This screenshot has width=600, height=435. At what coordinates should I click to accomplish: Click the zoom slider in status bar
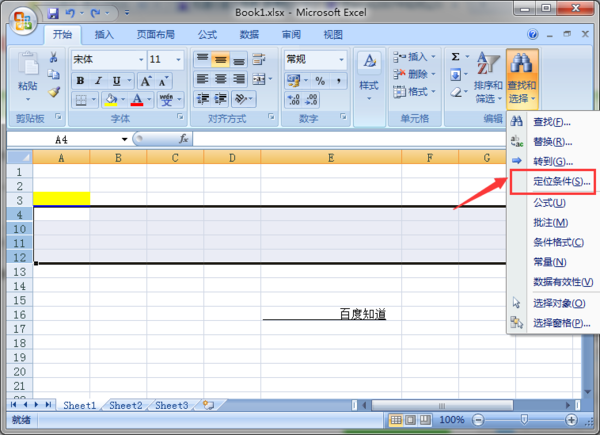(525, 419)
